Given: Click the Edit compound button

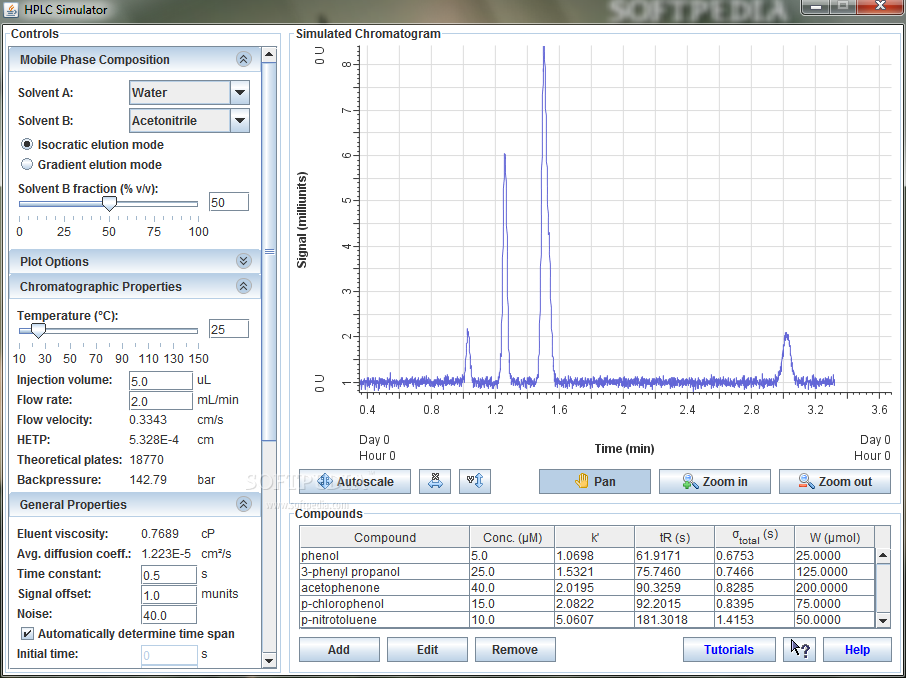Looking at the screenshot, I should 427,650.
